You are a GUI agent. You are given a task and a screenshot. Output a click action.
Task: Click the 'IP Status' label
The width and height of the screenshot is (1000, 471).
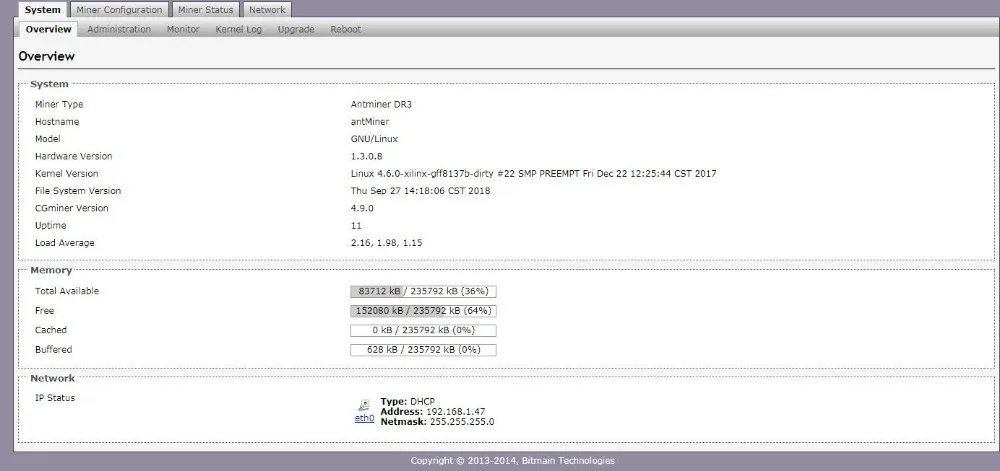(x=55, y=398)
